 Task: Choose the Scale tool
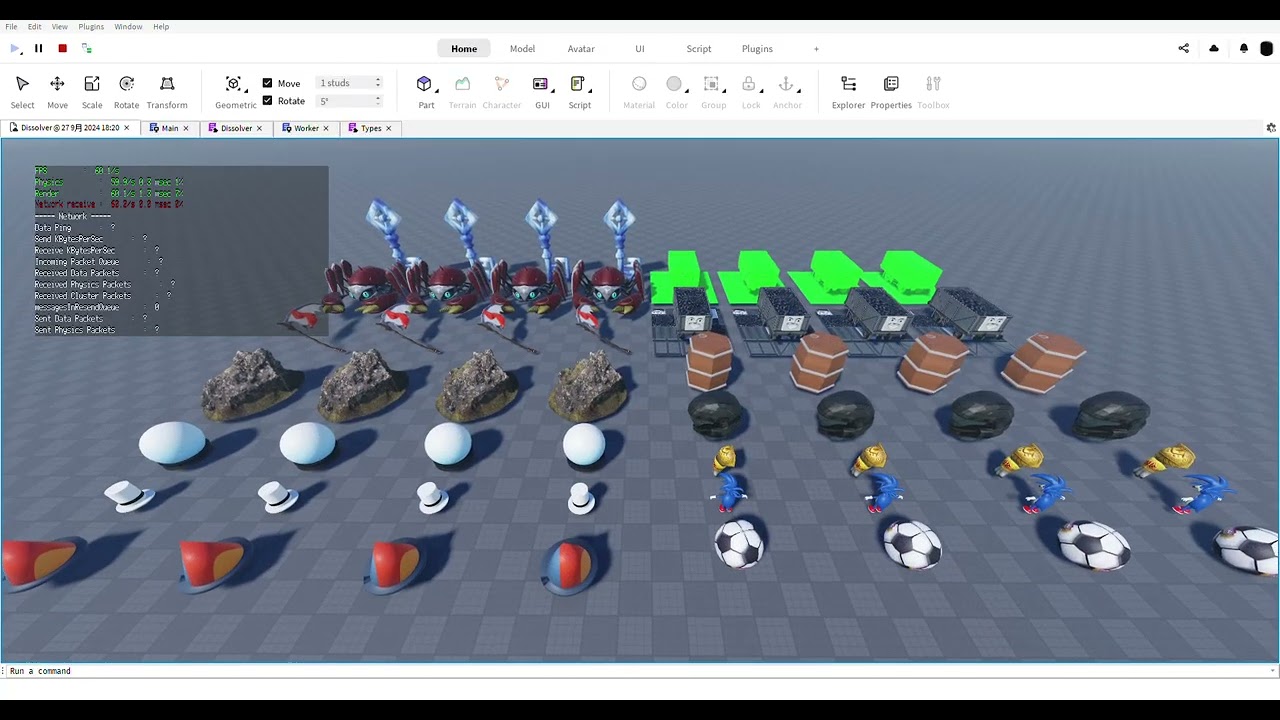[x=92, y=91]
